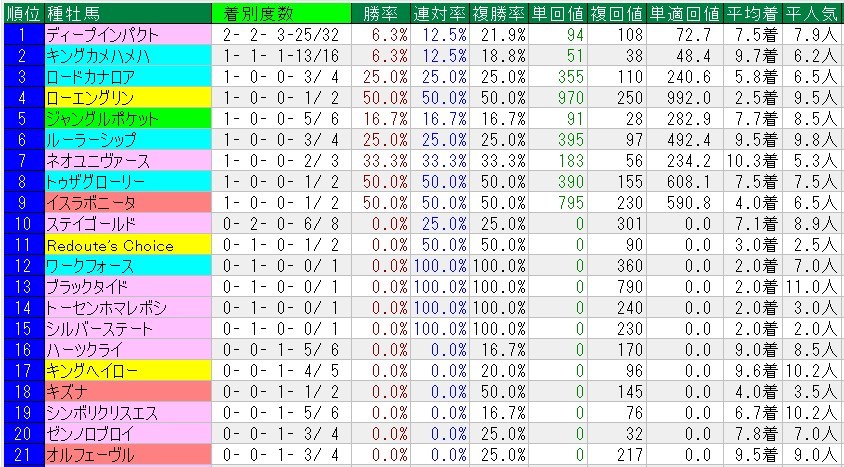The image size is (844, 467).
Task: Click the 平人気 column header
Action: click(x=812, y=13)
